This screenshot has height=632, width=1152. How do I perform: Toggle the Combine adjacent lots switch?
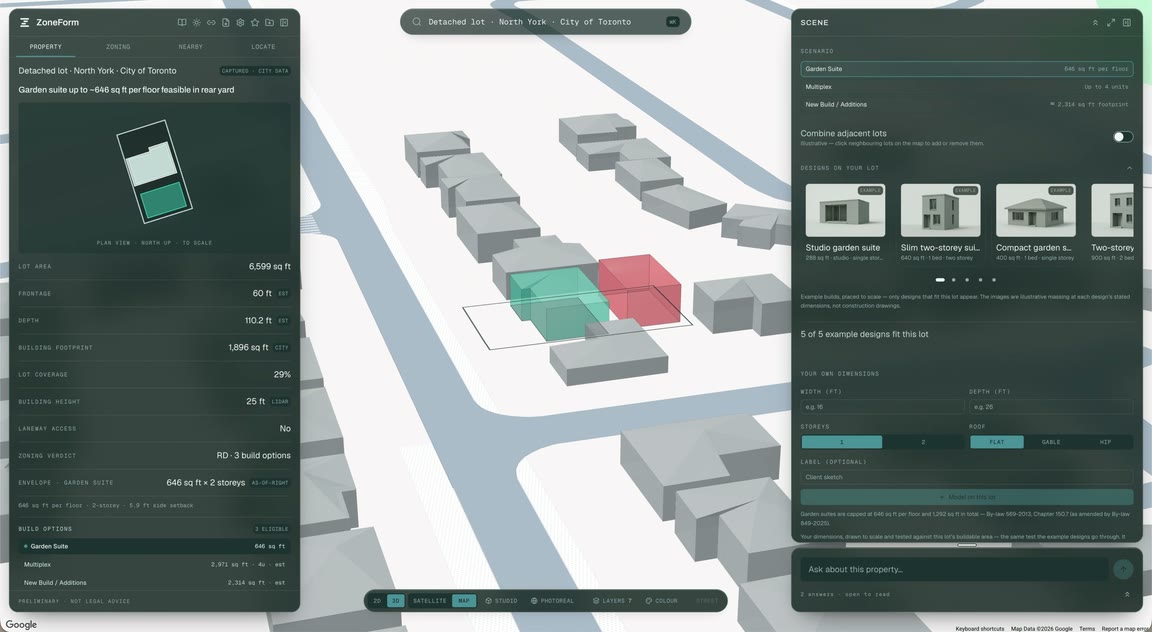[x=1123, y=137]
